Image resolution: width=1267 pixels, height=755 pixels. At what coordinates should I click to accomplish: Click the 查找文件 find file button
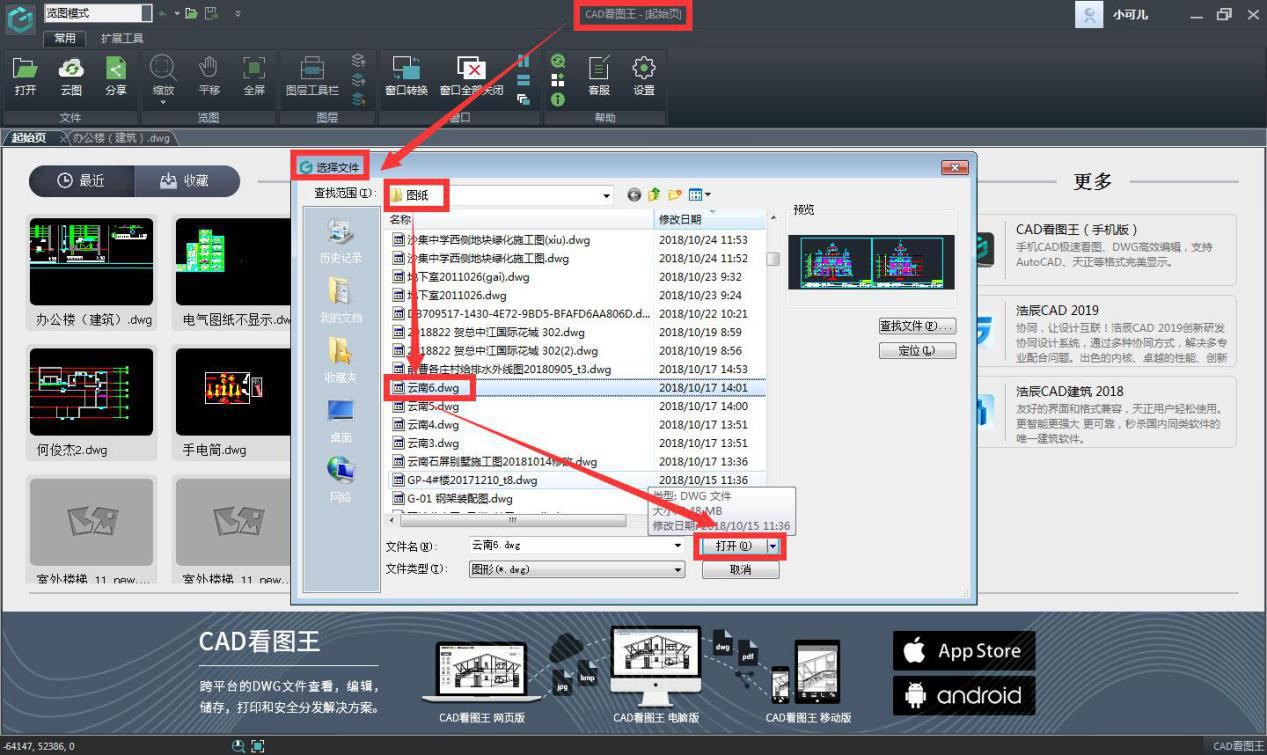(x=917, y=326)
